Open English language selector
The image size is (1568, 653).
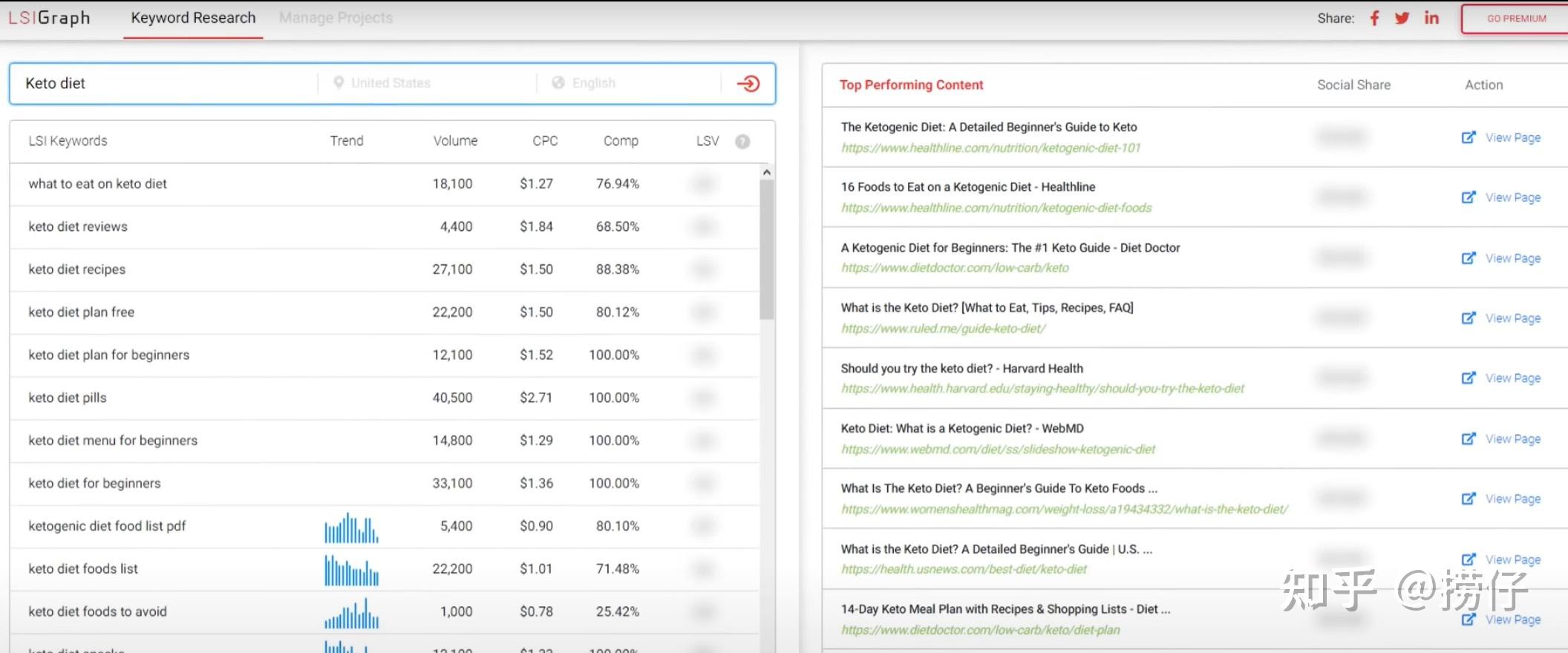click(594, 83)
